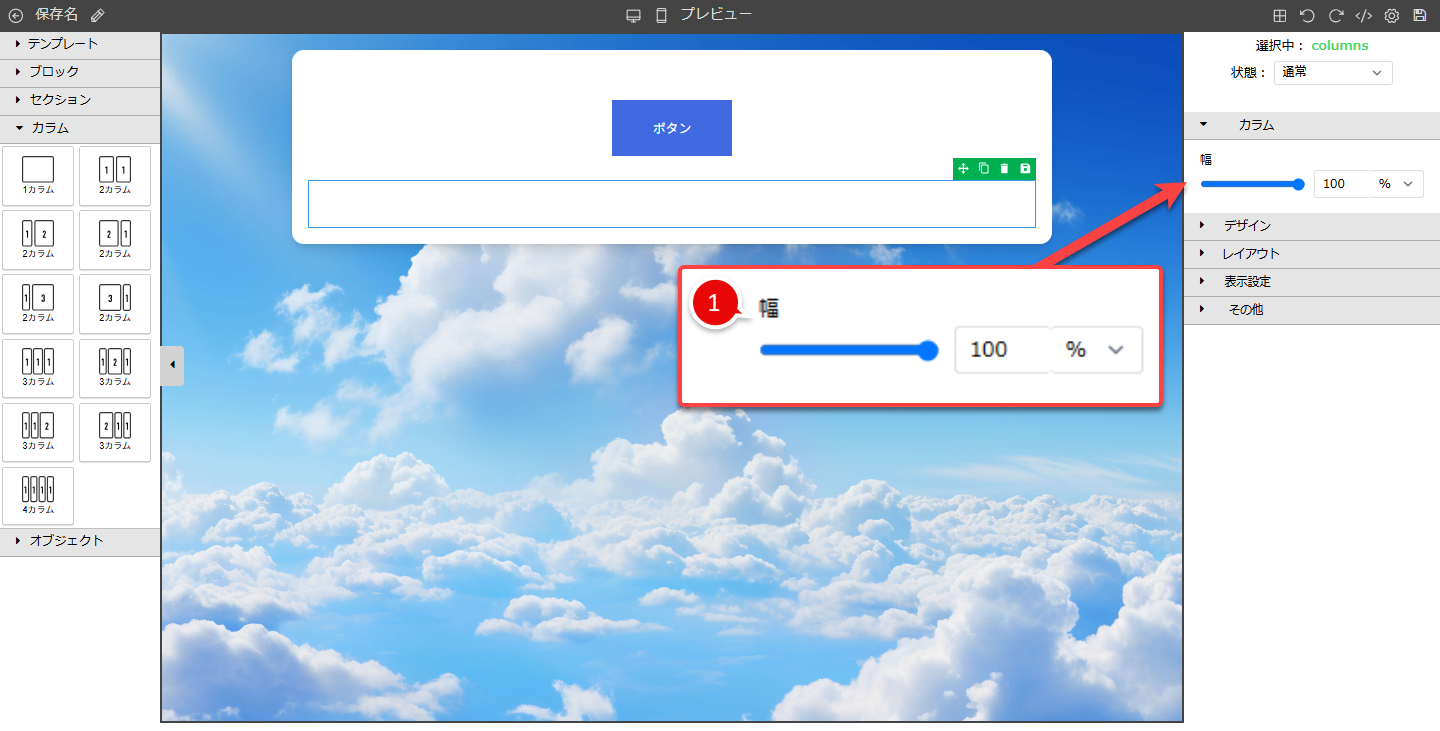
Task: Collapse the left sidebar panel arrow
Action: pos(172,365)
